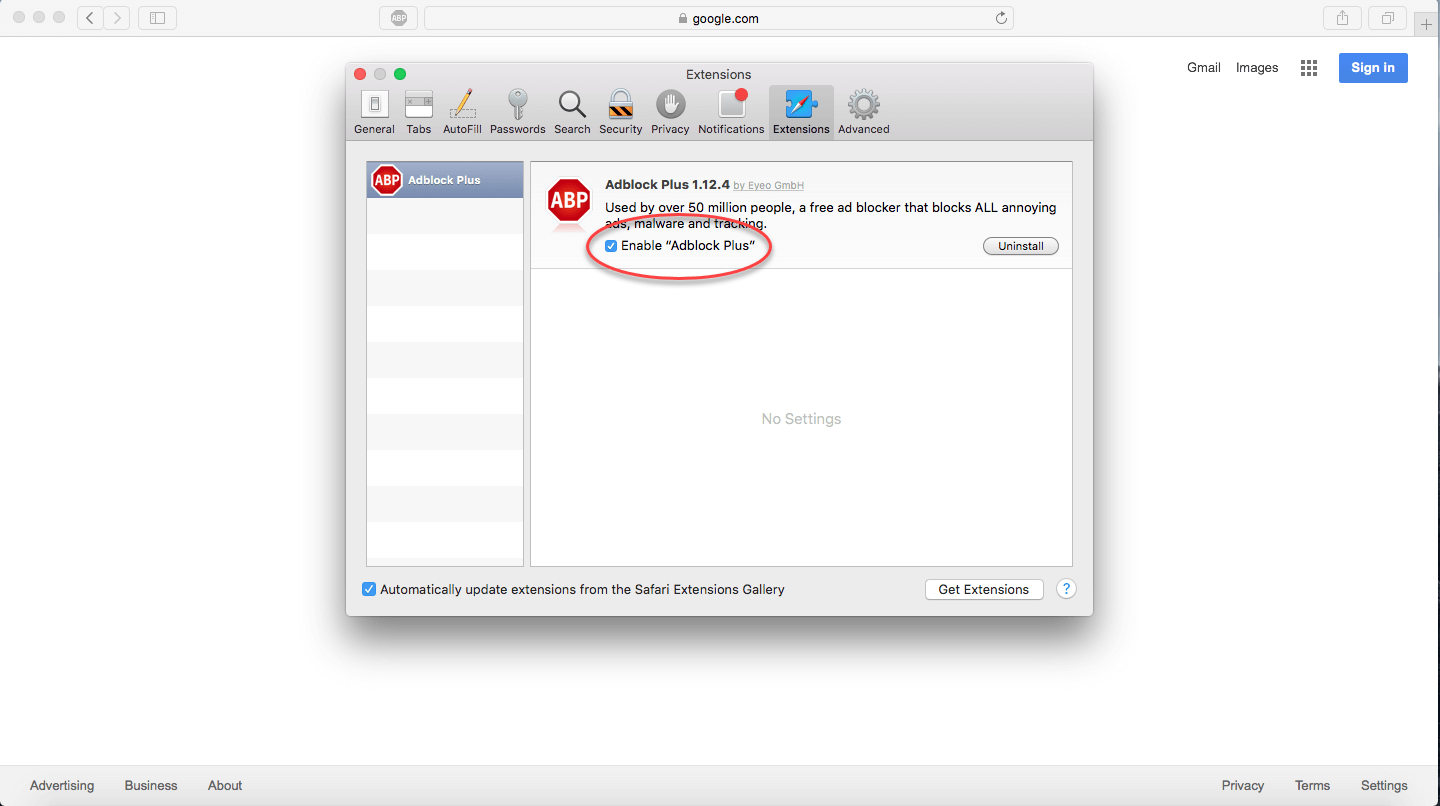The width and height of the screenshot is (1440, 806).
Task: Open Advanced preferences gear
Action: tap(863, 112)
